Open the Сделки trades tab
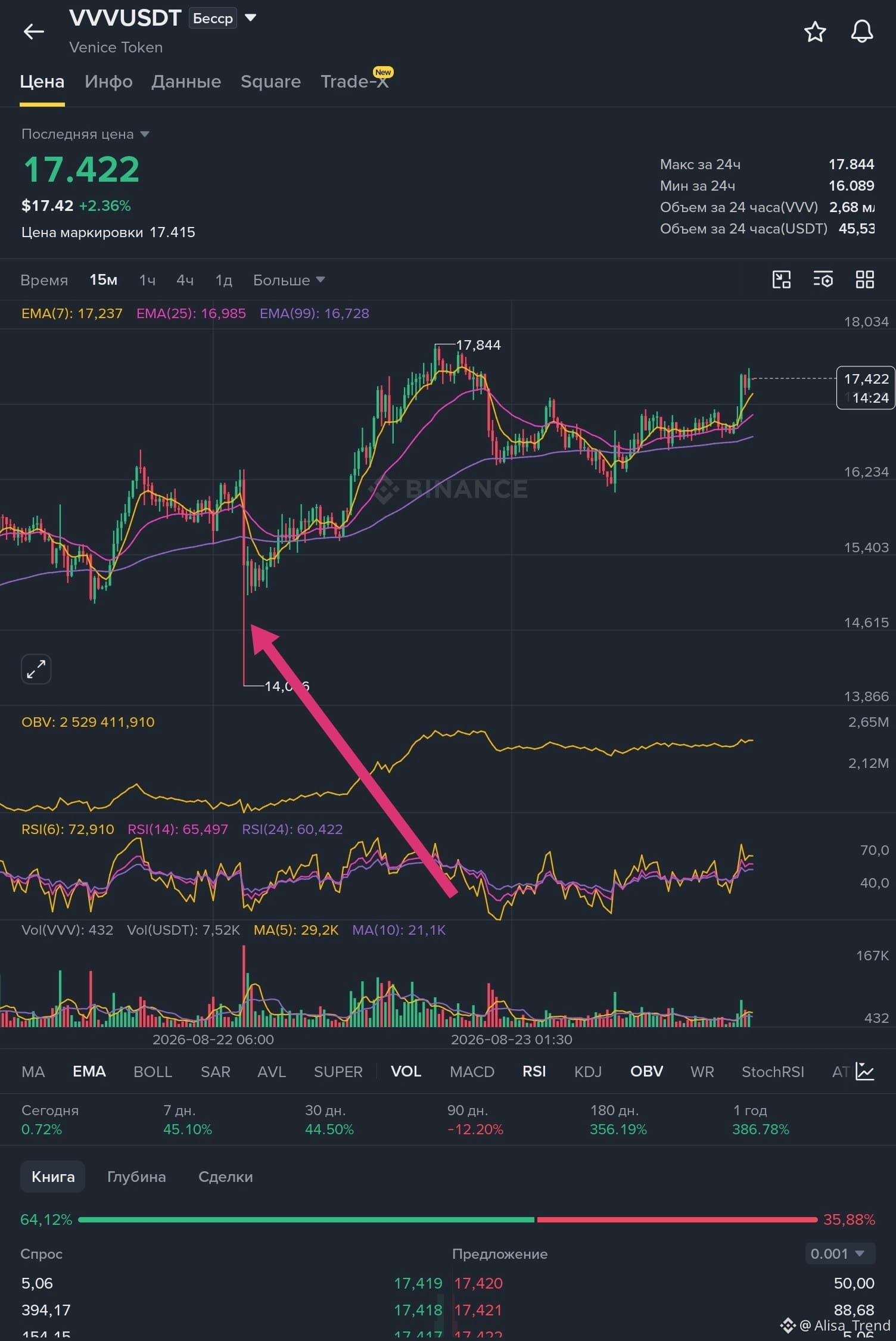This screenshot has width=896, height=1341. coord(225,1177)
